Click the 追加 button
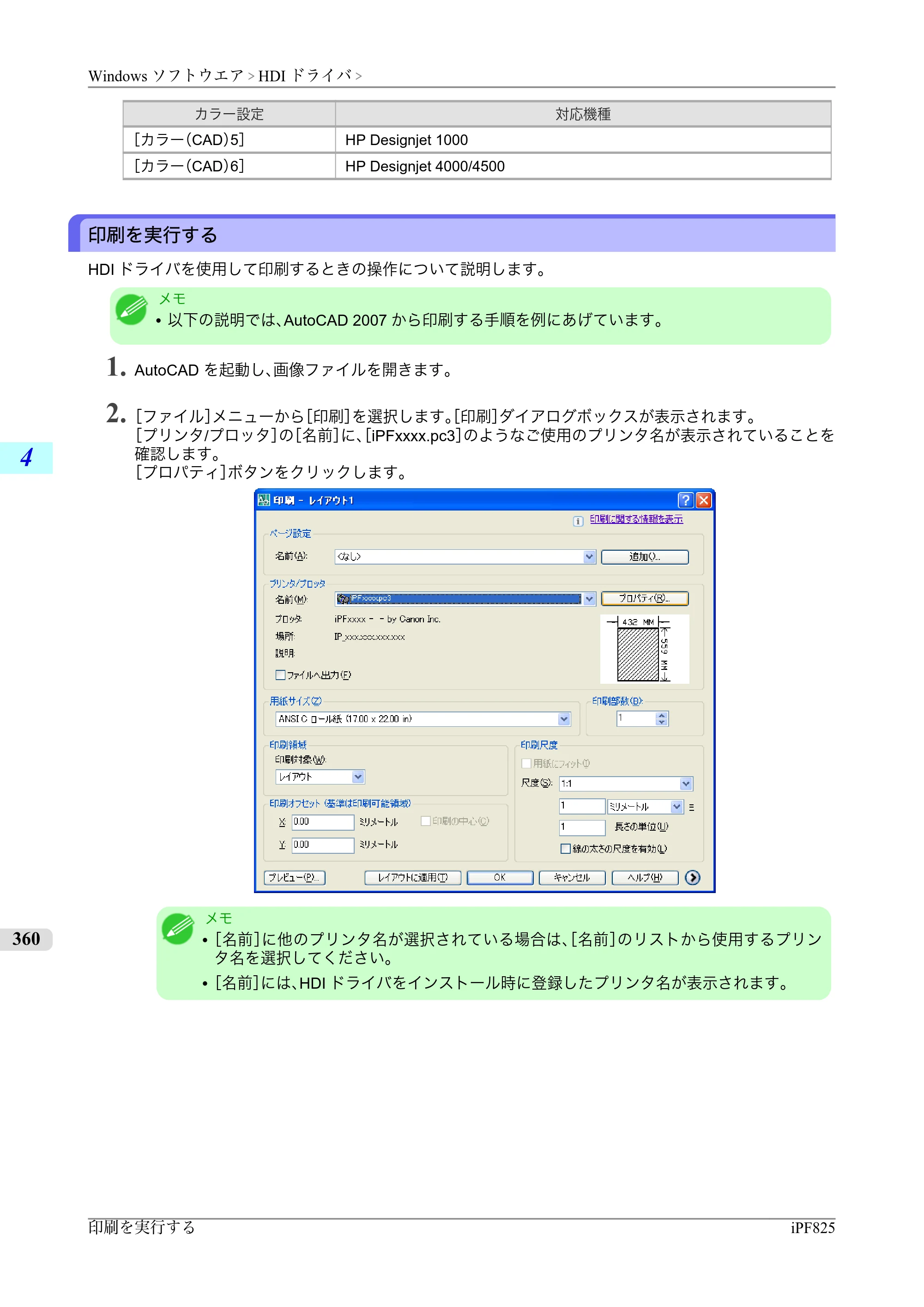The height and width of the screenshot is (1307, 924). coord(645,557)
